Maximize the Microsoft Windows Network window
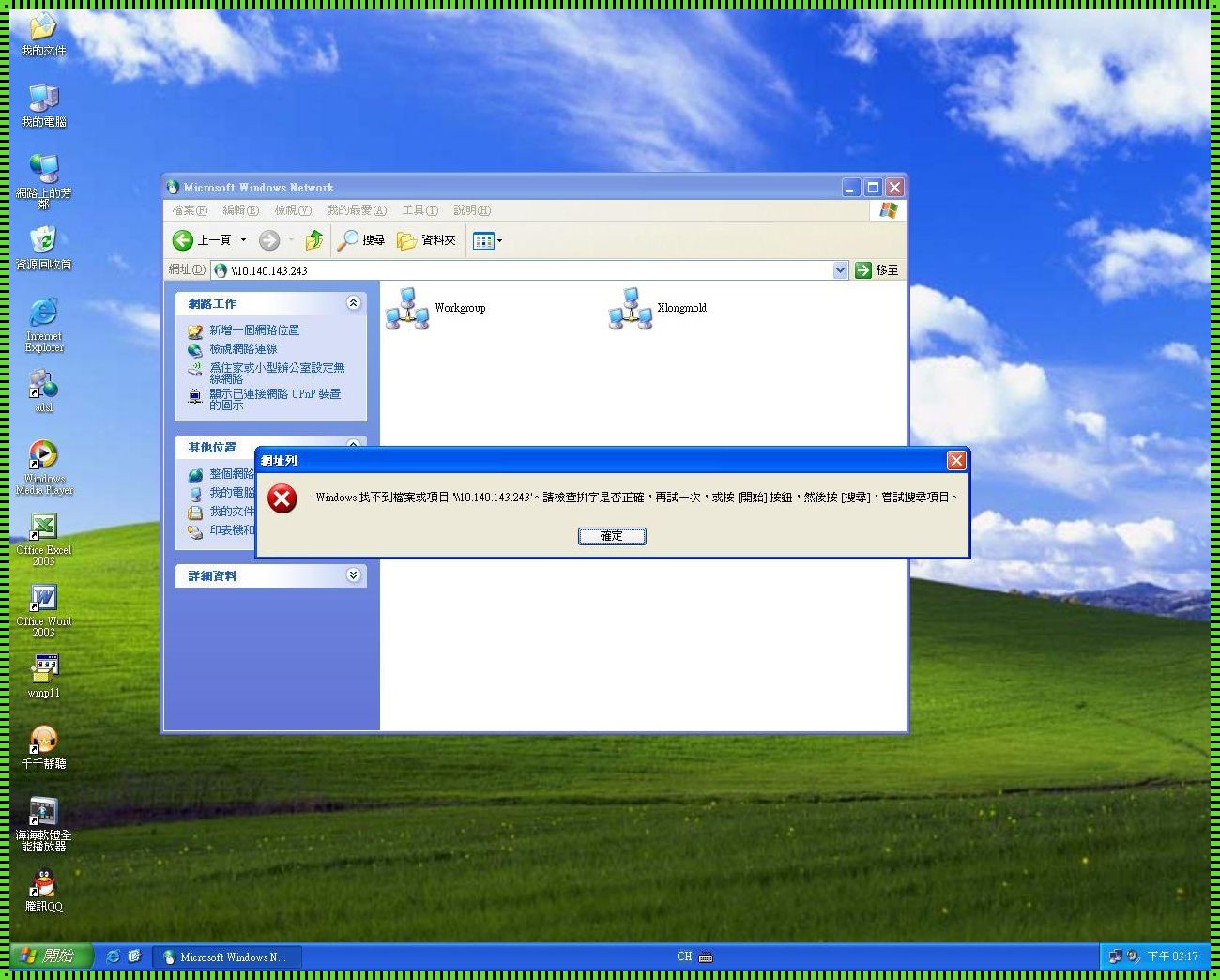Screen dimensions: 1220x980 coord(873,188)
